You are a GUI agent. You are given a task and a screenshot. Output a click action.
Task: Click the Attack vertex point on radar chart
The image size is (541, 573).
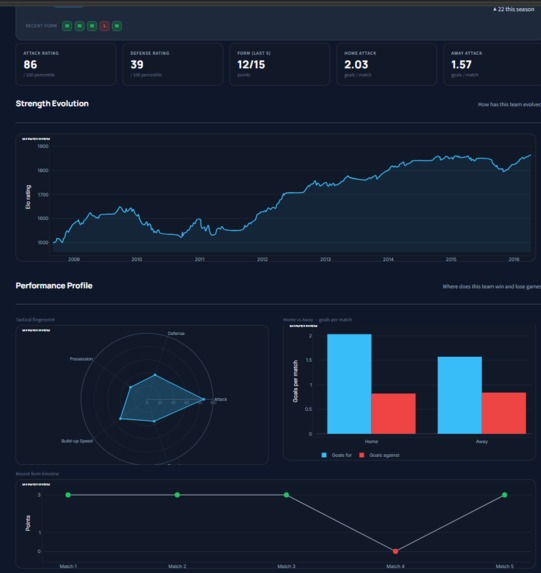(204, 399)
